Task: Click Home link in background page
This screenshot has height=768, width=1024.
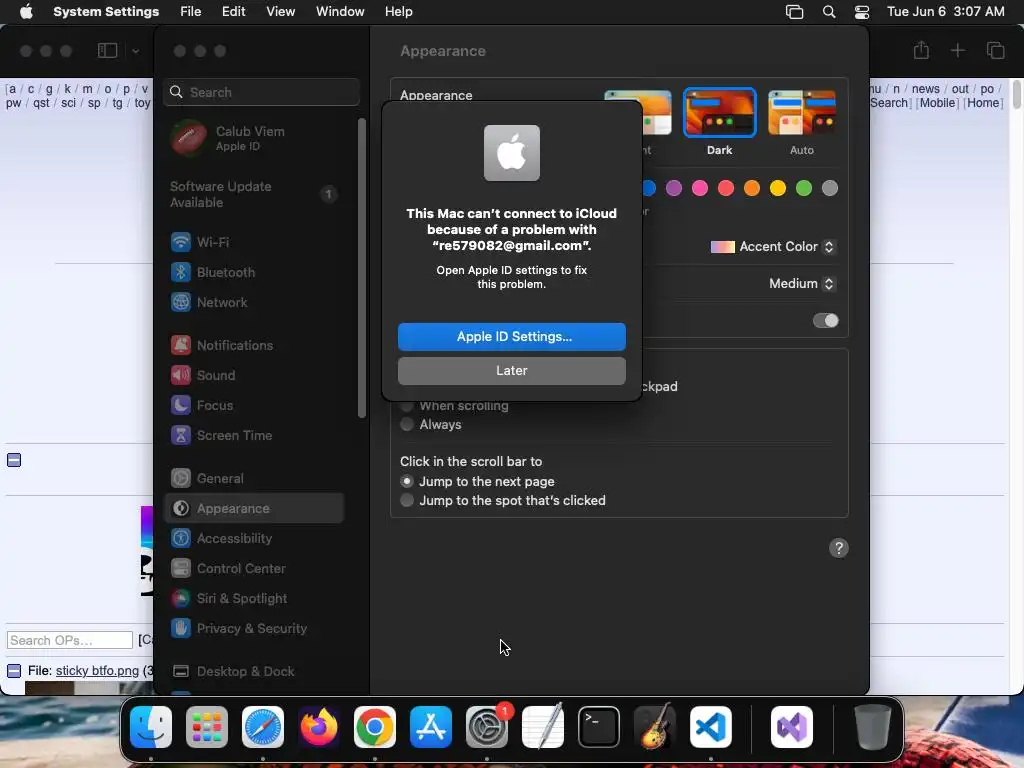Action: point(983,103)
